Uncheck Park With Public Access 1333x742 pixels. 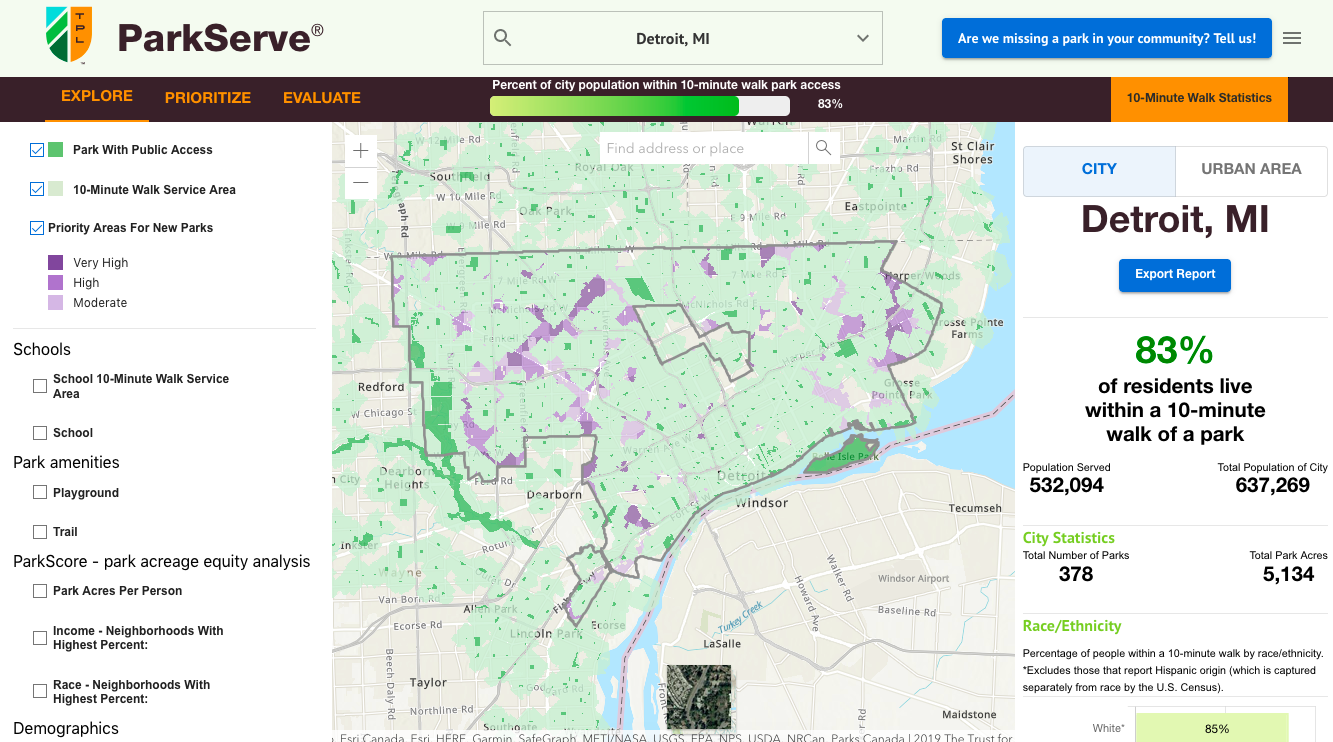pyautogui.click(x=37, y=149)
